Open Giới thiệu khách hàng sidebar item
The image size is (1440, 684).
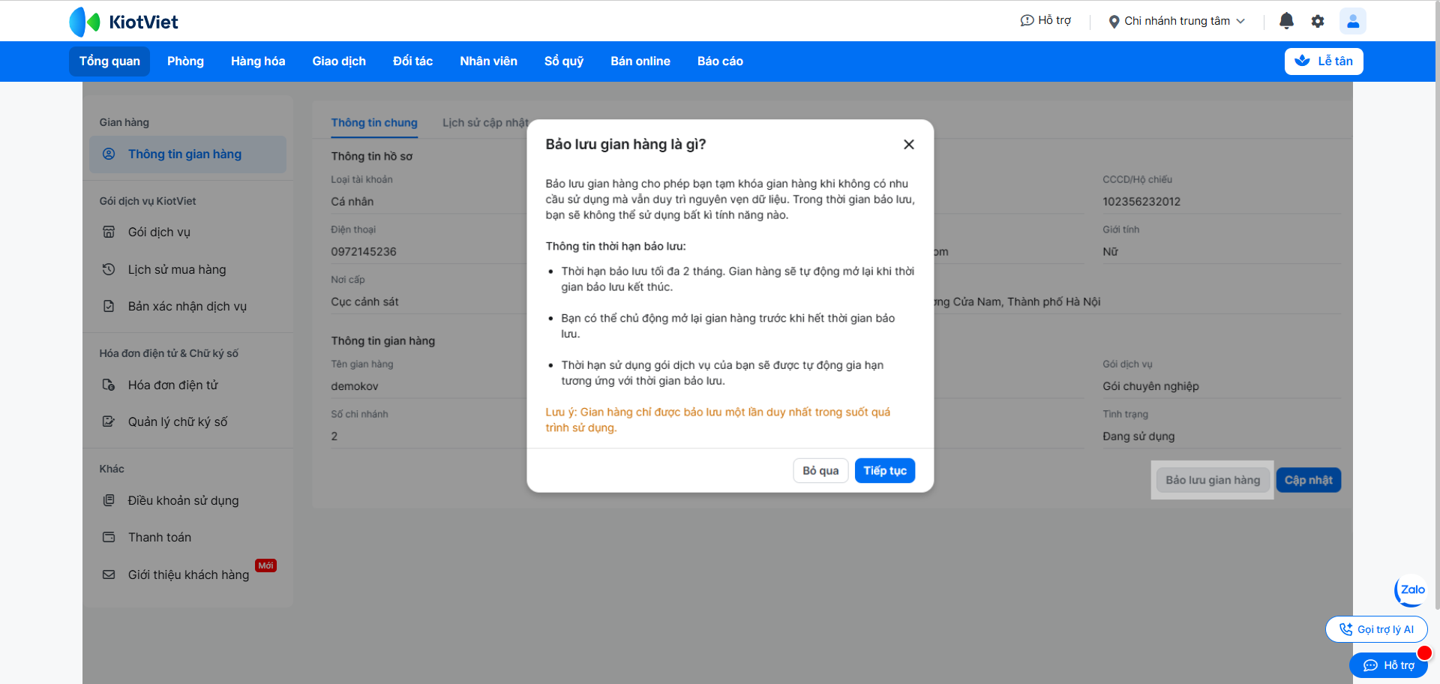188,575
